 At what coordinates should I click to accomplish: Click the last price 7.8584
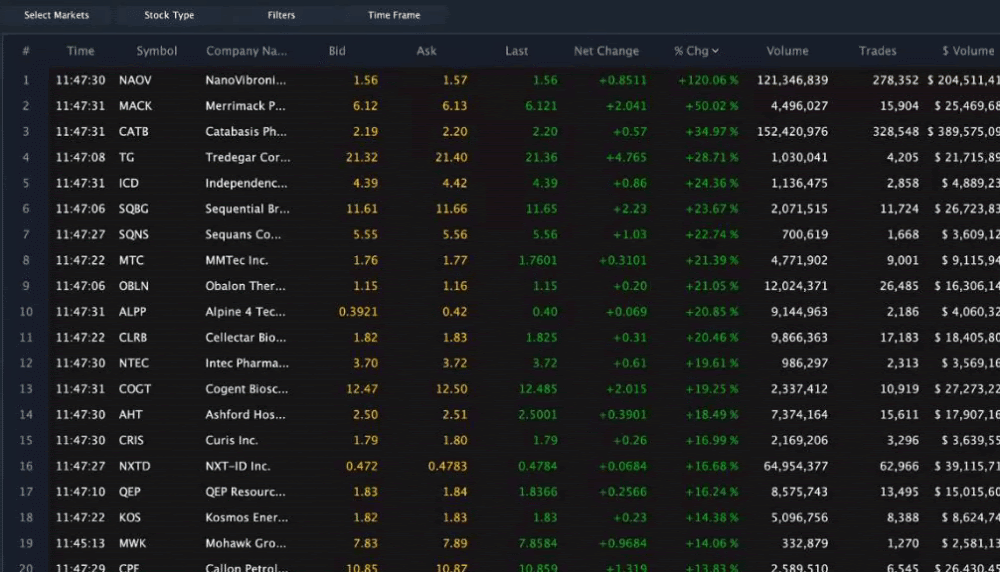(538, 543)
